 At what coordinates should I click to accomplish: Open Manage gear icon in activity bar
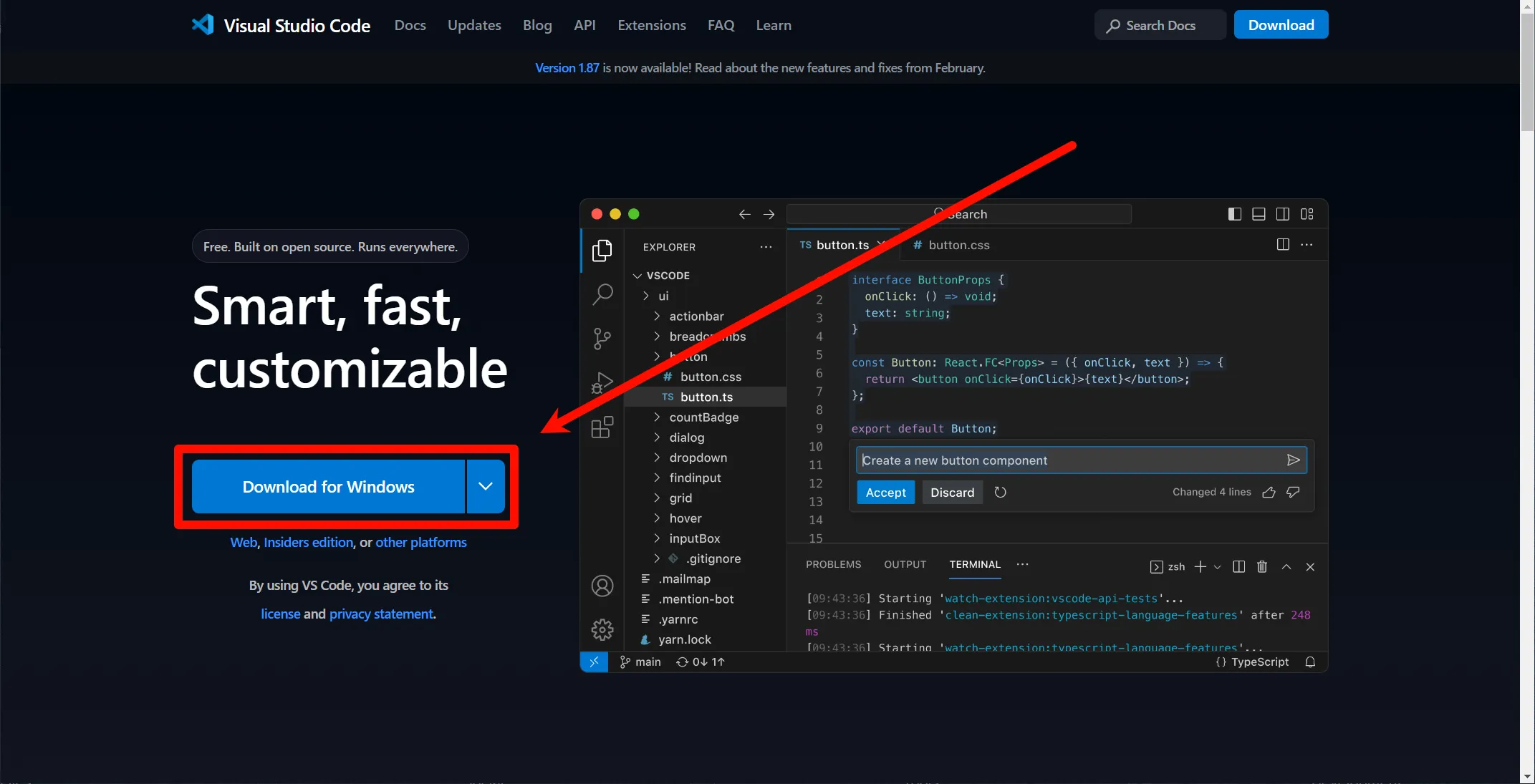[x=602, y=629]
